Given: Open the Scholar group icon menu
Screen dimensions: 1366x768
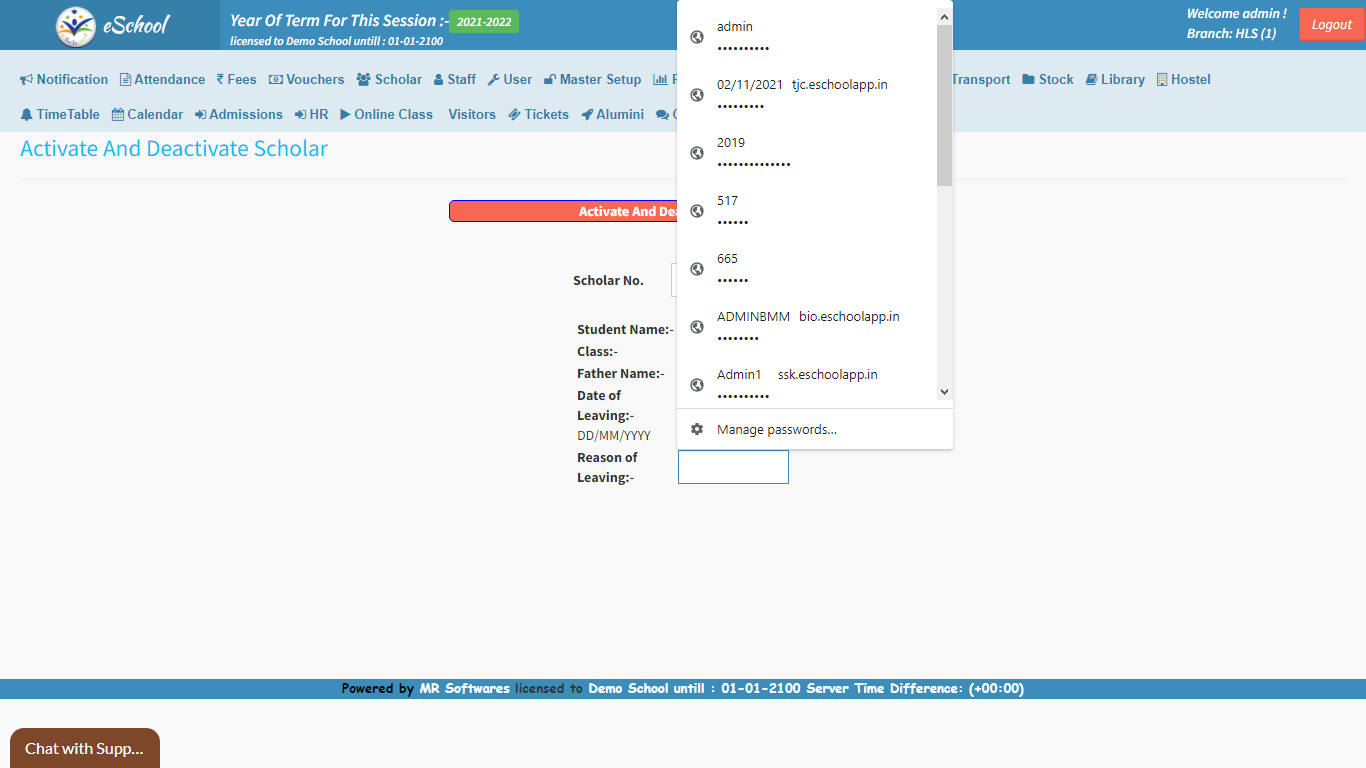Looking at the screenshot, I should coord(363,80).
